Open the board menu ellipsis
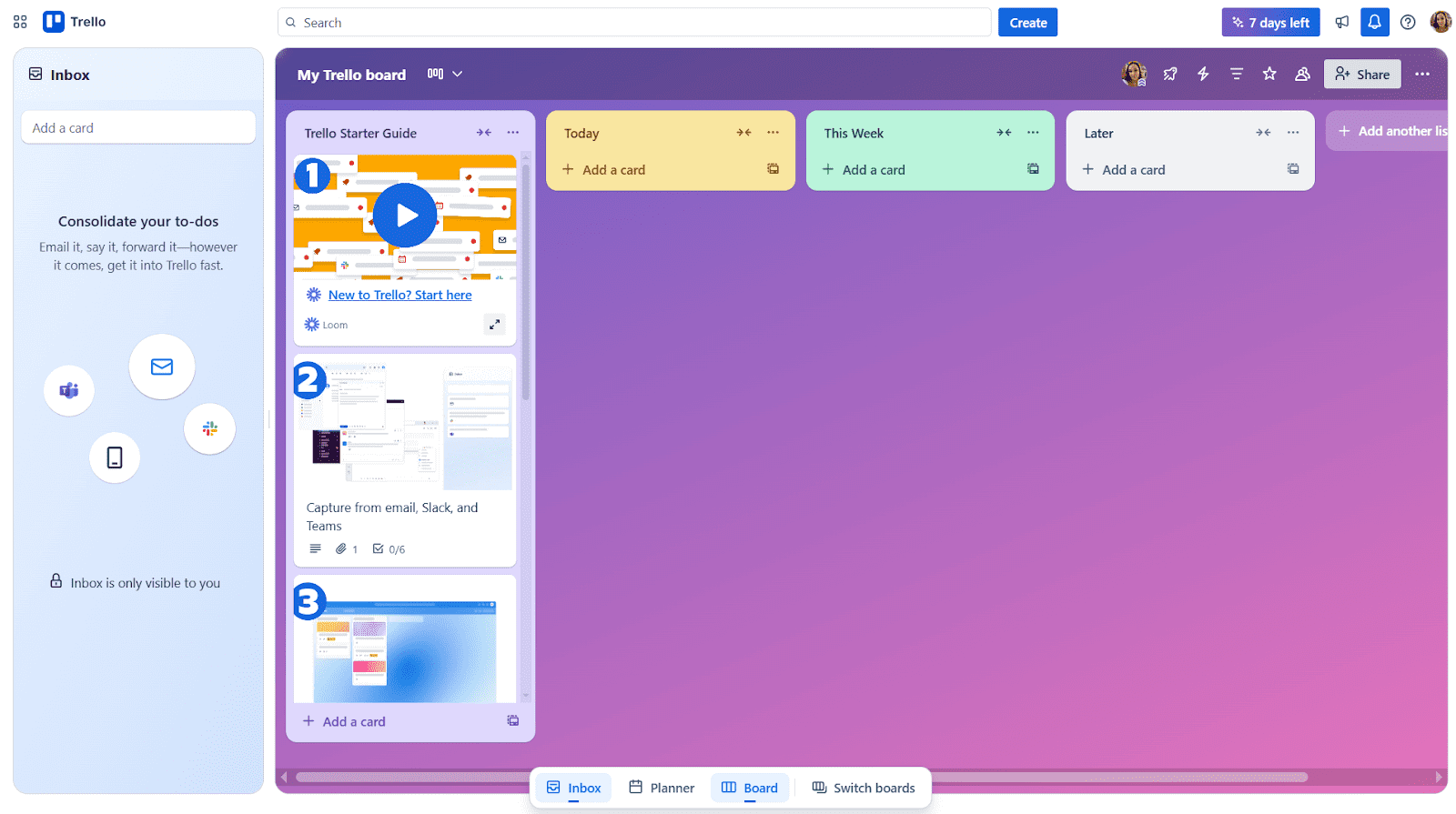 (1422, 75)
